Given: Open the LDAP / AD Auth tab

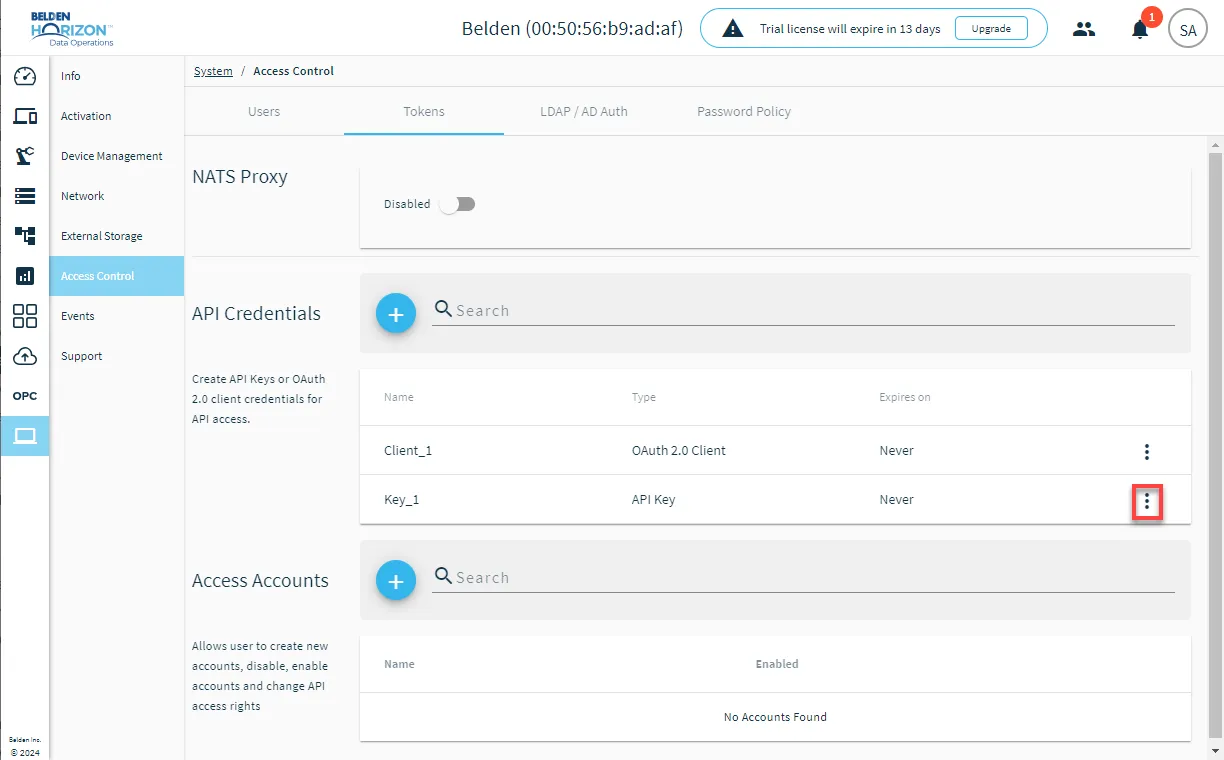Looking at the screenshot, I should click(x=584, y=111).
